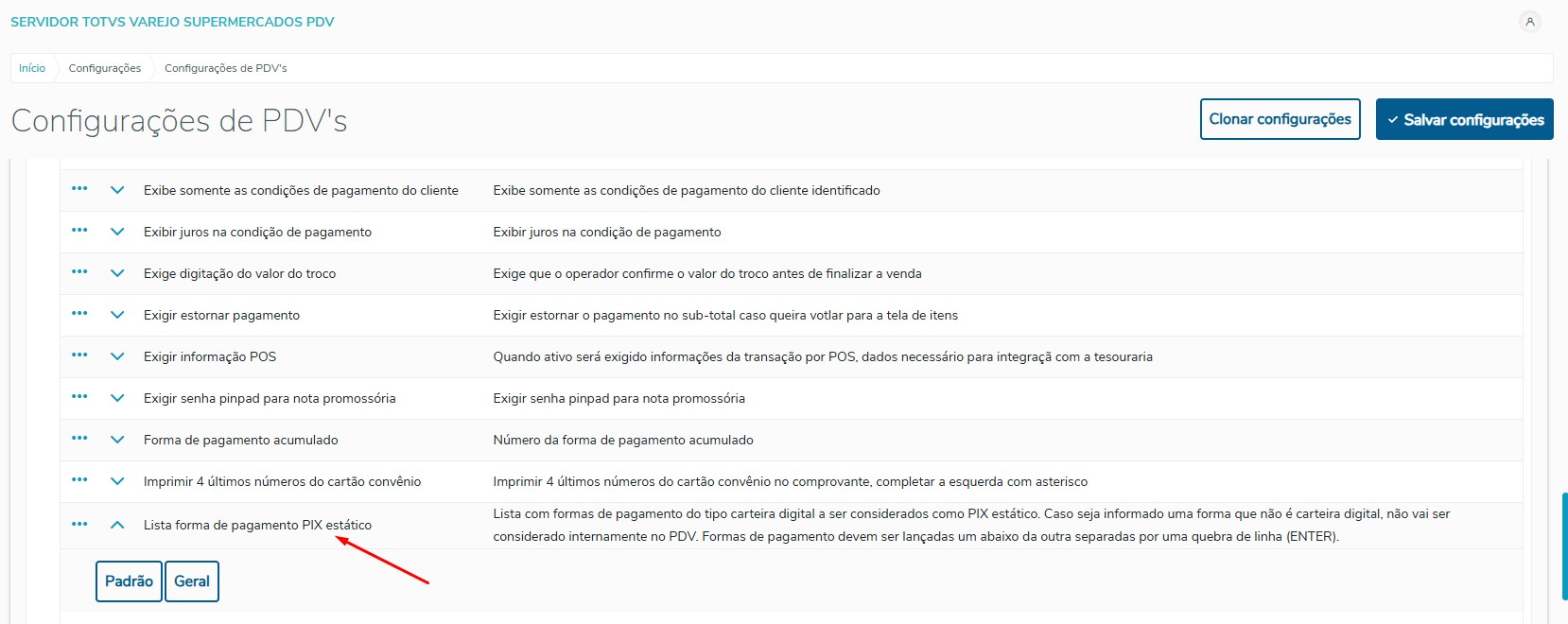This screenshot has width=1568, height=624.
Task: Open options dots for Exigir estornar pagamento
Action: [x=79, y=314]
